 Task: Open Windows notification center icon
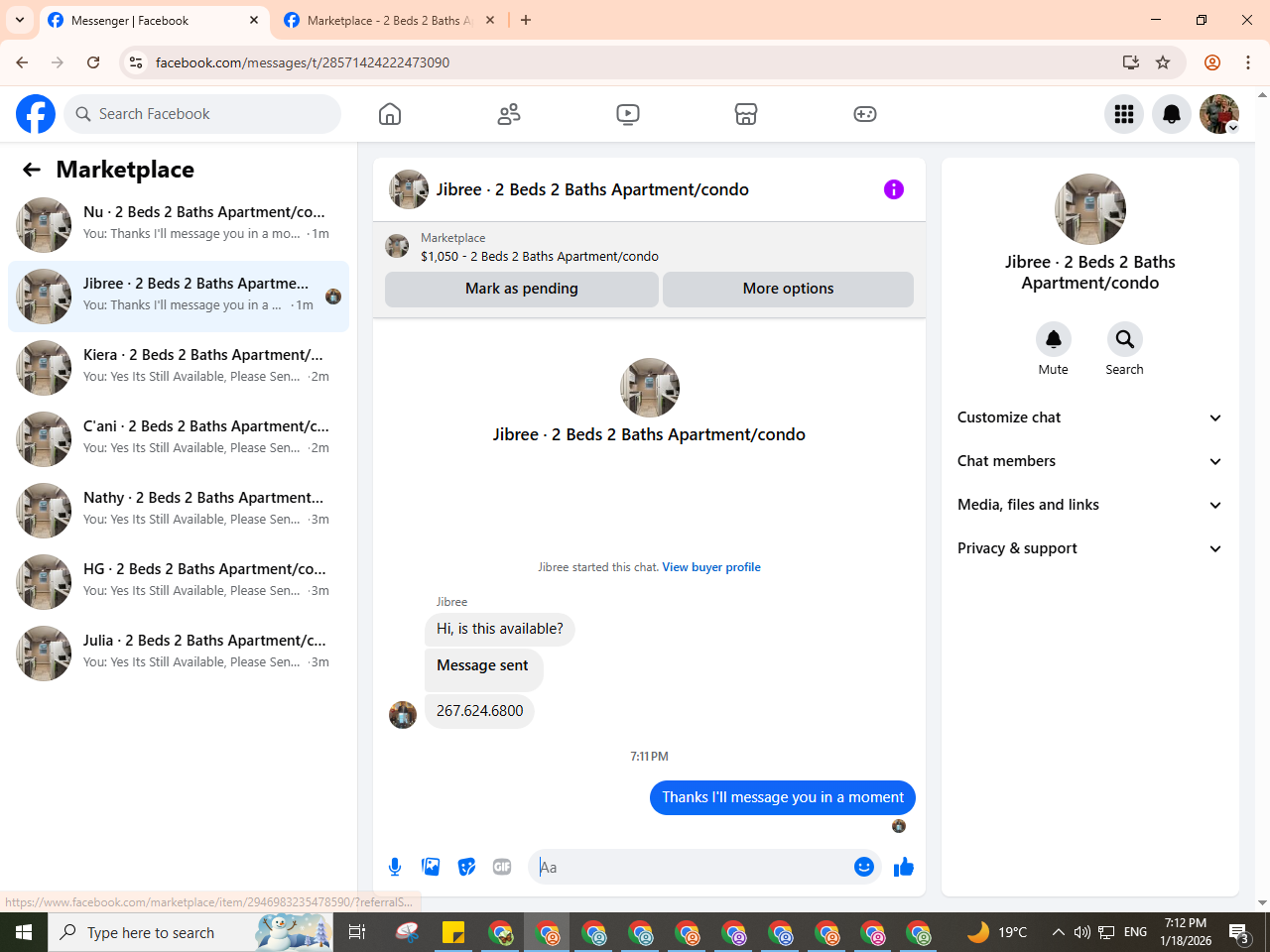[1239, 932]
